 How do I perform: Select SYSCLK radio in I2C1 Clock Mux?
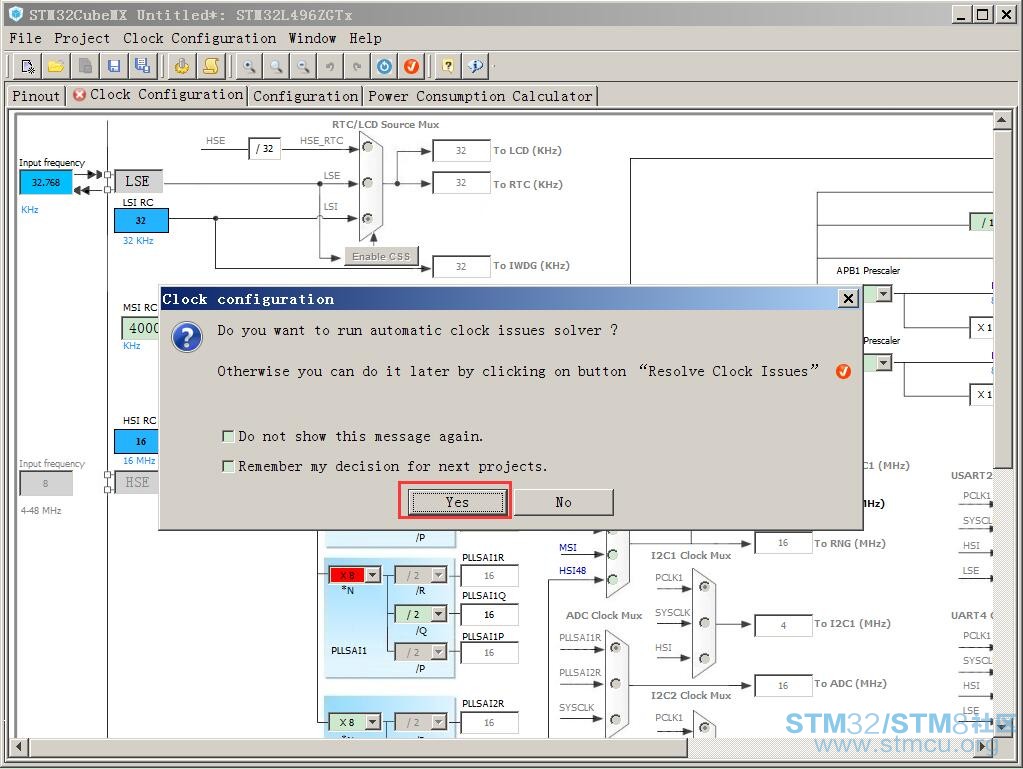pos(704,622)
